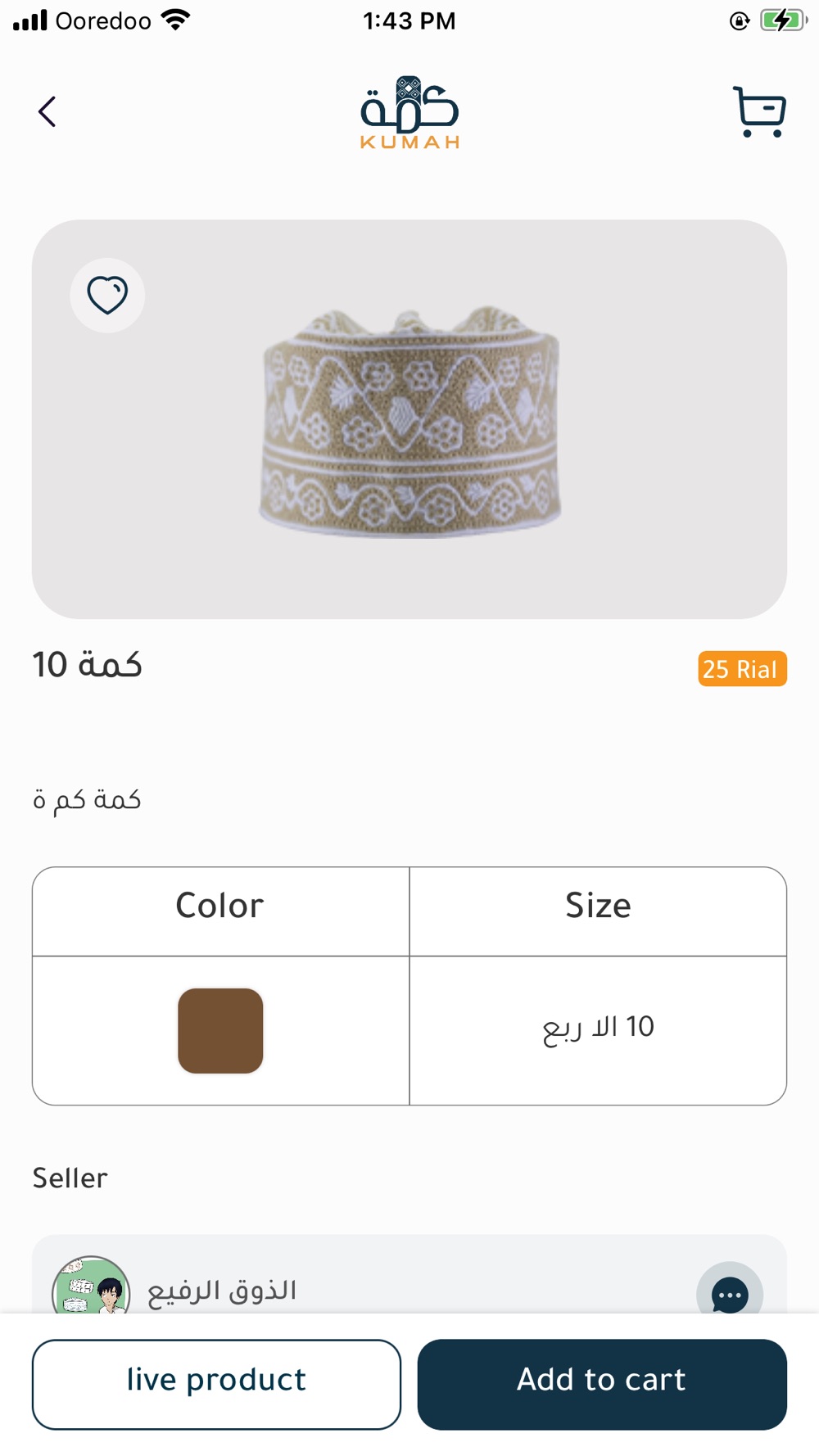
Task: Toggle the favorite heart icon
Action: [107, 296]
